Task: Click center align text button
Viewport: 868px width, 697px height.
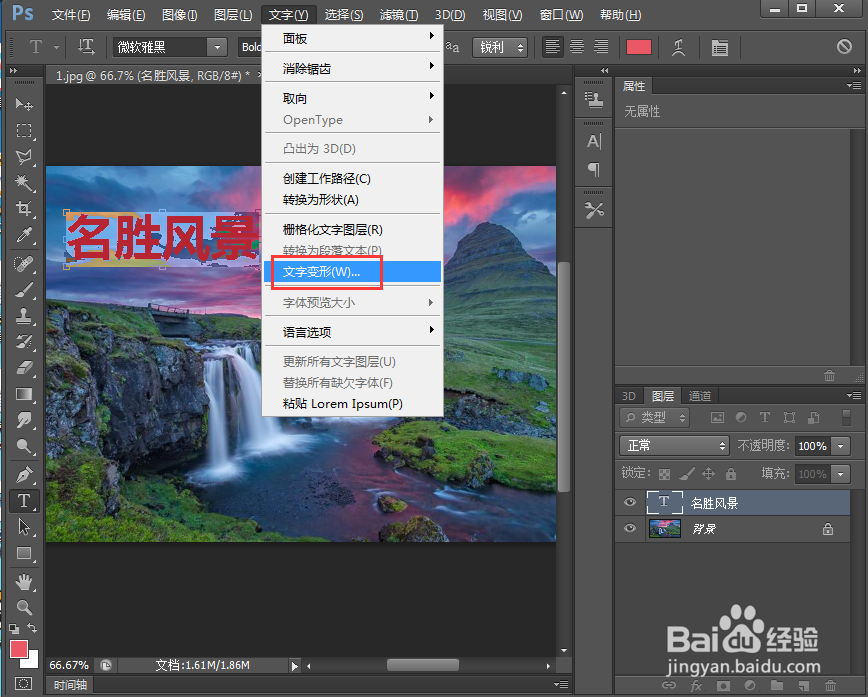Action: point(577,47)
